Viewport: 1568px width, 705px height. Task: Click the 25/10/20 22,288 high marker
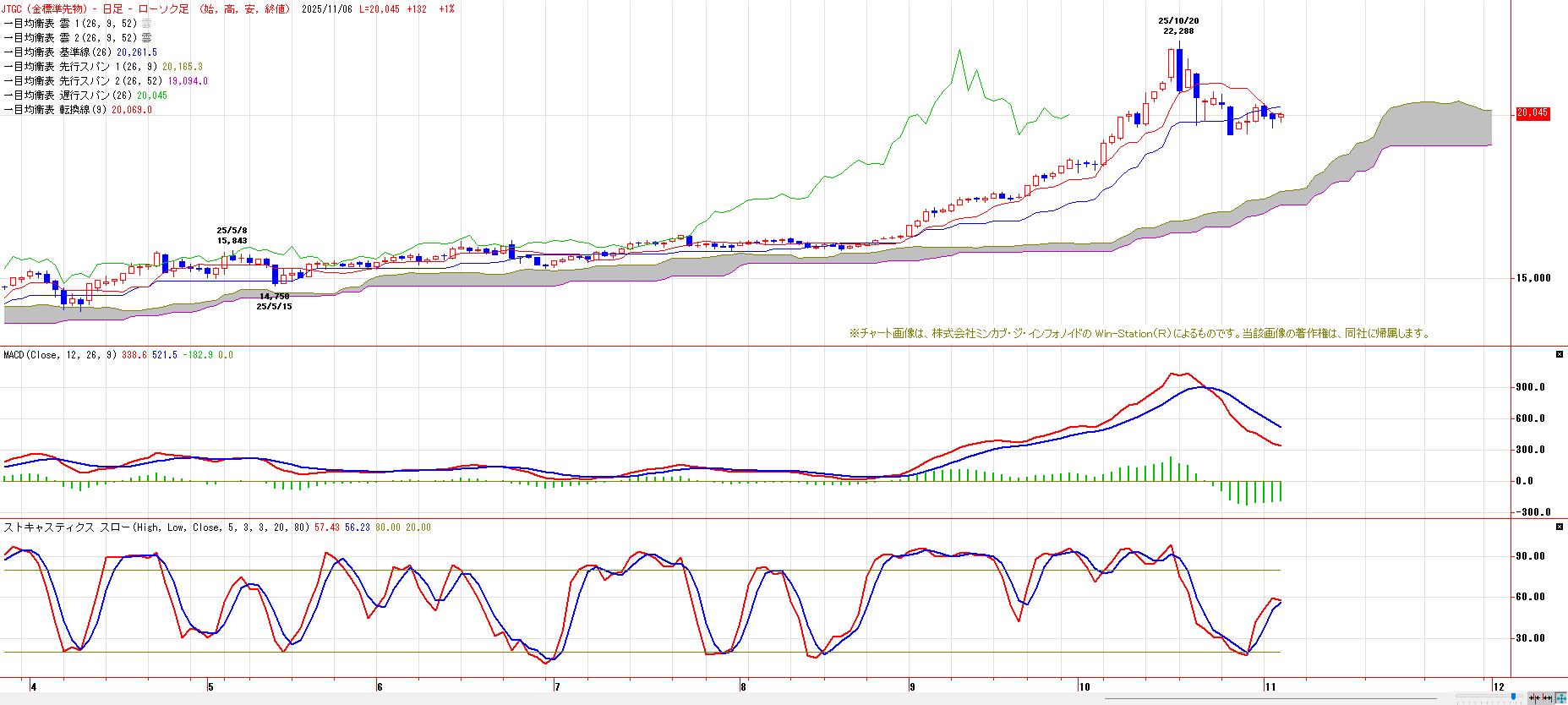coord(1178,25)
